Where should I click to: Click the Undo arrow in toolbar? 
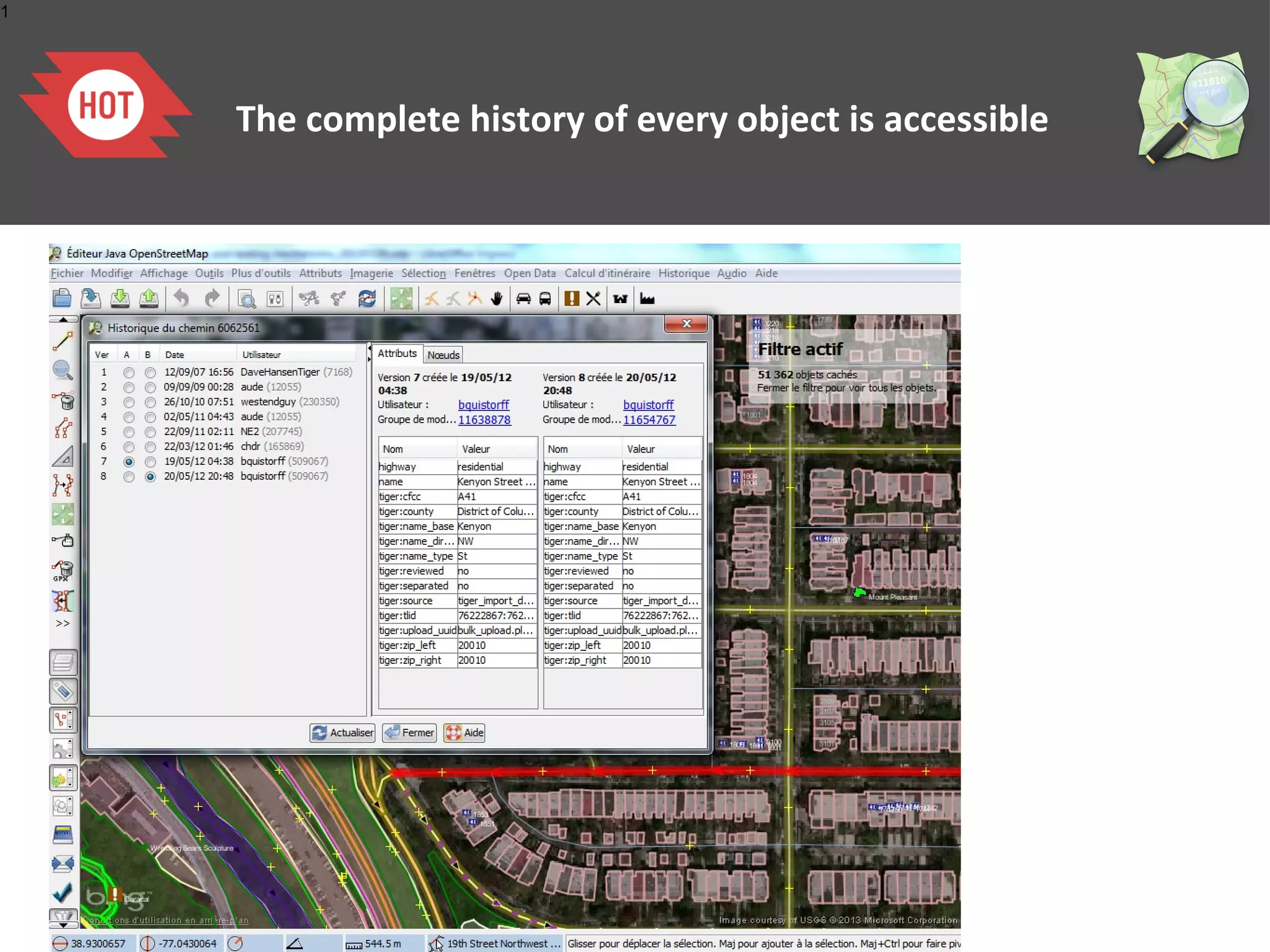point(181,299)
